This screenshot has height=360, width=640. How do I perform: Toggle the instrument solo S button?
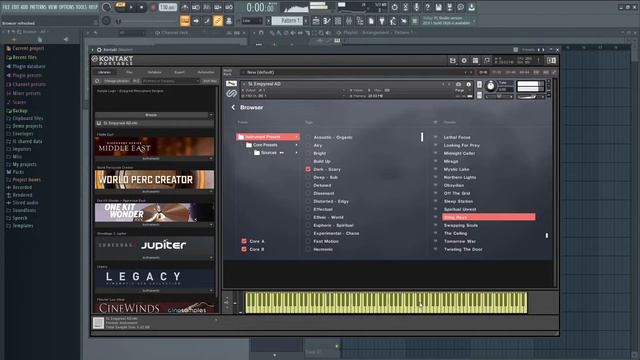click(x=480, y=85)
